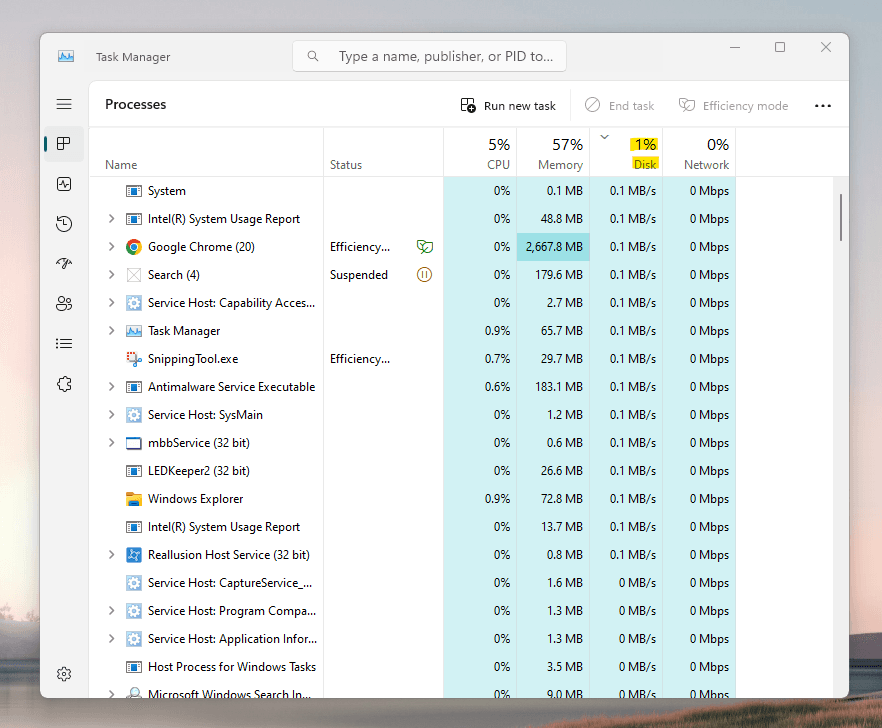Open the Services puzzle-piece sidebar icon
Viewport: 882px width, 728px height.
pos(64,384)
